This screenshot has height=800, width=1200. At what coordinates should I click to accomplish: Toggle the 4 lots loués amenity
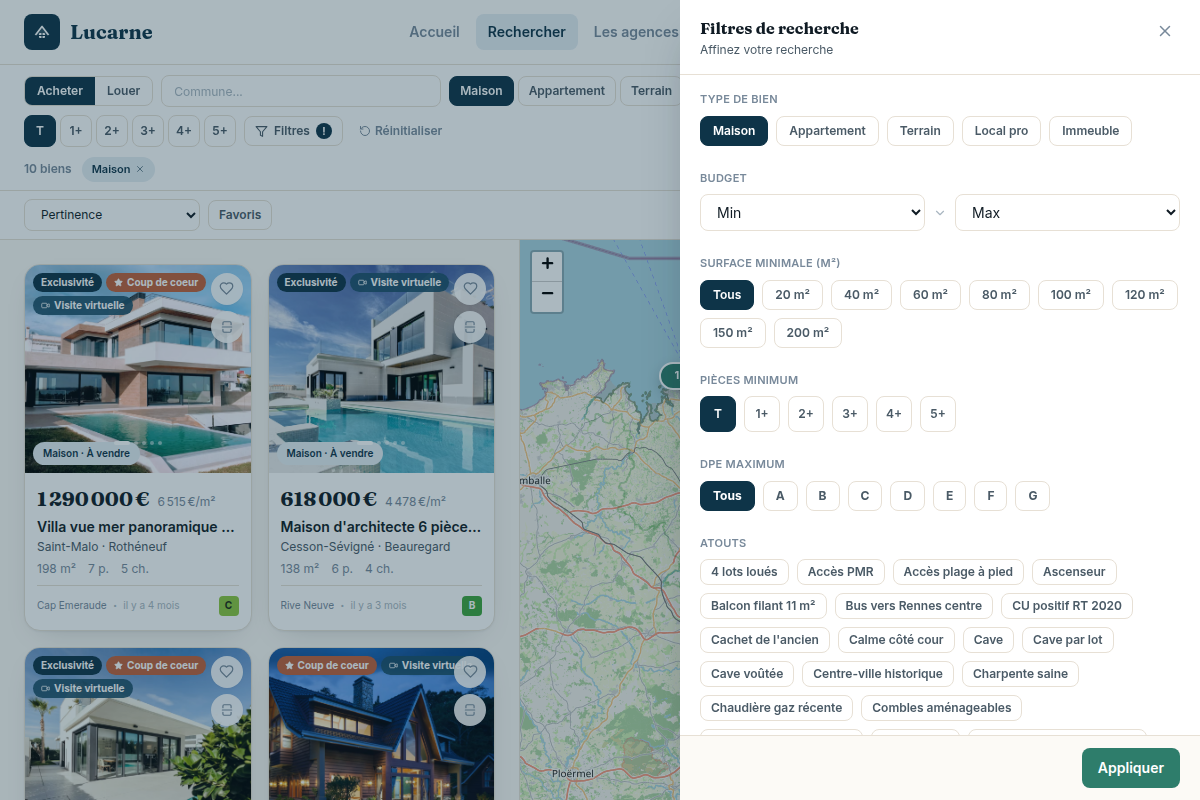pos(744,572)
